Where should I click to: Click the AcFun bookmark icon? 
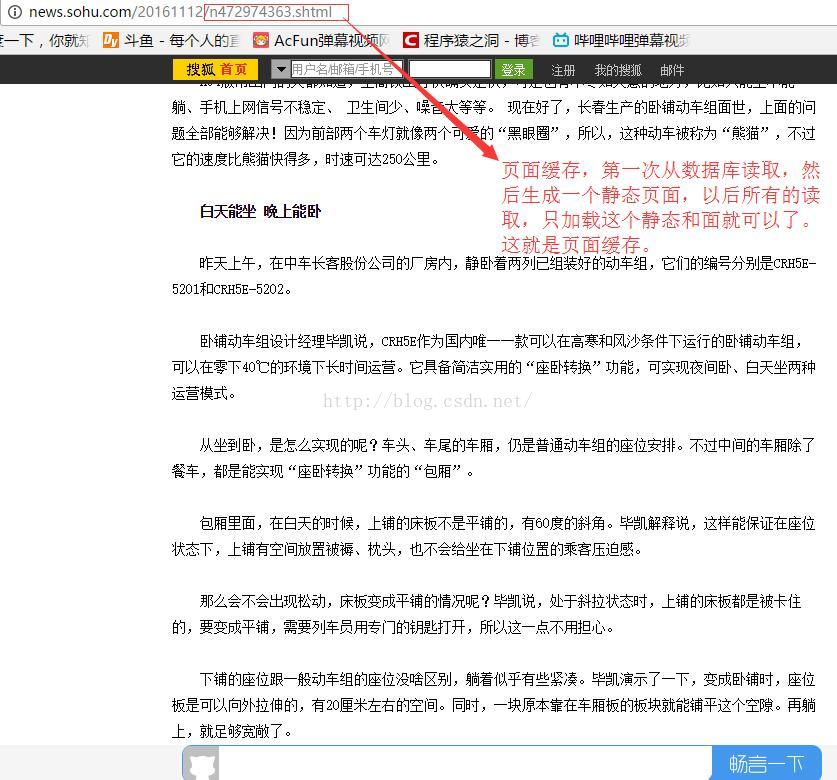point(260,40)
